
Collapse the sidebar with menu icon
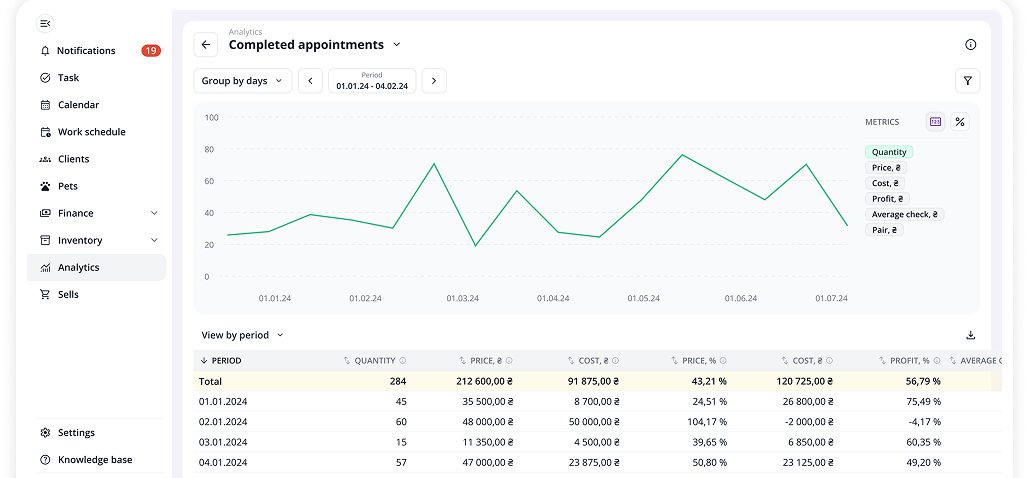45,23
